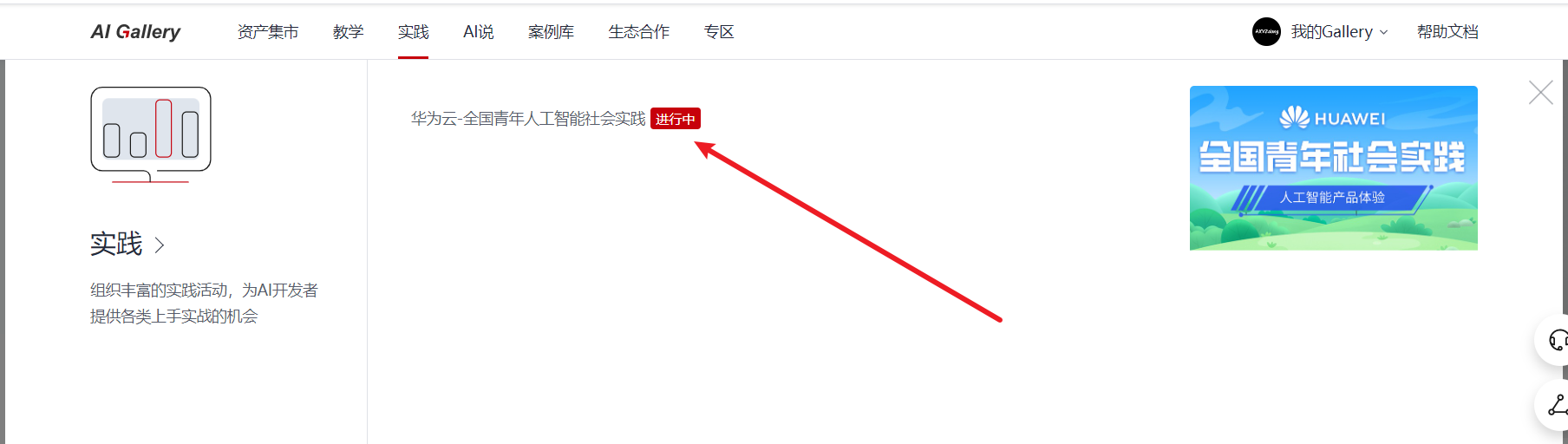Open the 帮助文档 link
Image resolution: width=1568 pixels, height=444 pixels.
(x=1447, y=32)
